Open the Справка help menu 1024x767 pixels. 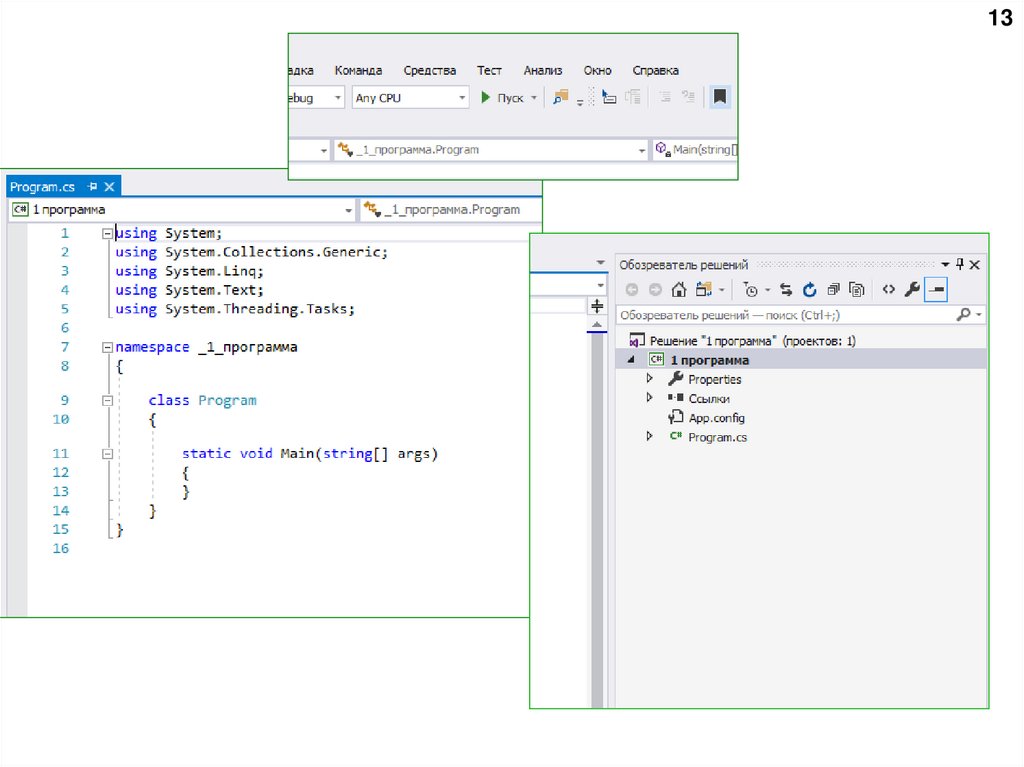(655, 70)
